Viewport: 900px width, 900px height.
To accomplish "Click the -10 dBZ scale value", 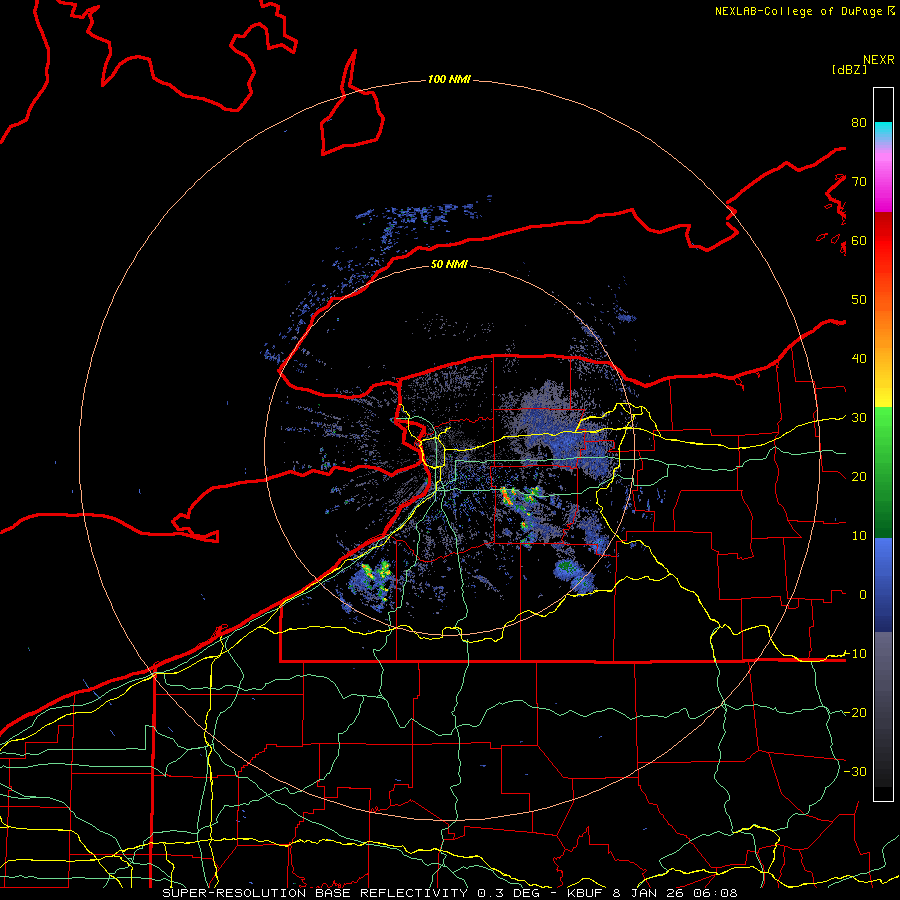I will pyautogui.click(x=855, y=653).
